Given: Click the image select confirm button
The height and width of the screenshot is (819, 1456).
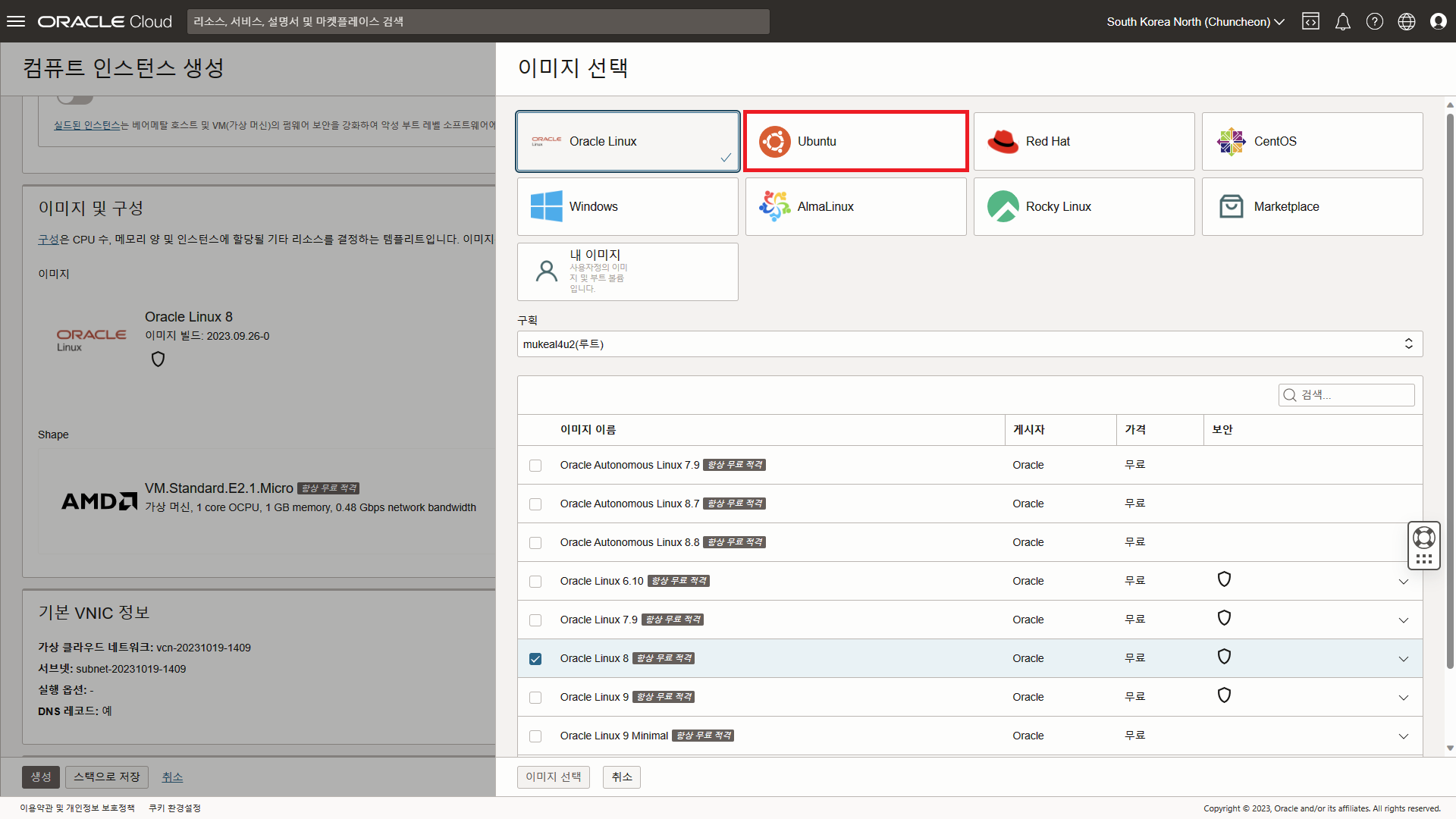Looking at the screenshot, I should [x=553, y=777].
